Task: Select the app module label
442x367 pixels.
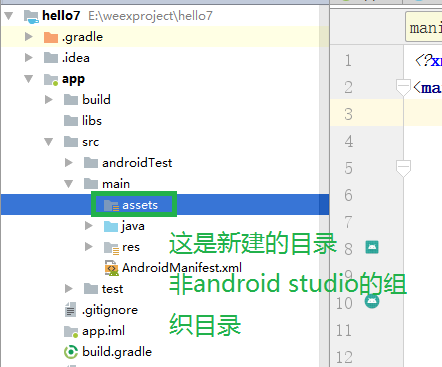Action: coord(73,79)
